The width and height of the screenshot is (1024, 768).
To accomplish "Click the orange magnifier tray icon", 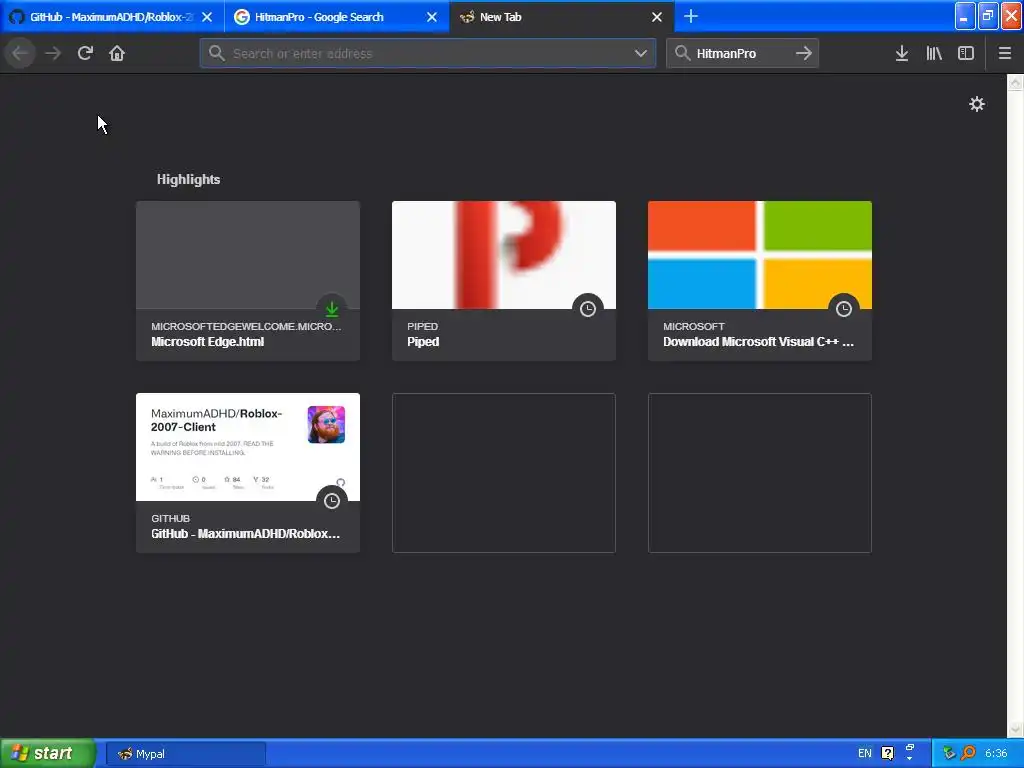I will tap(968, 754).
